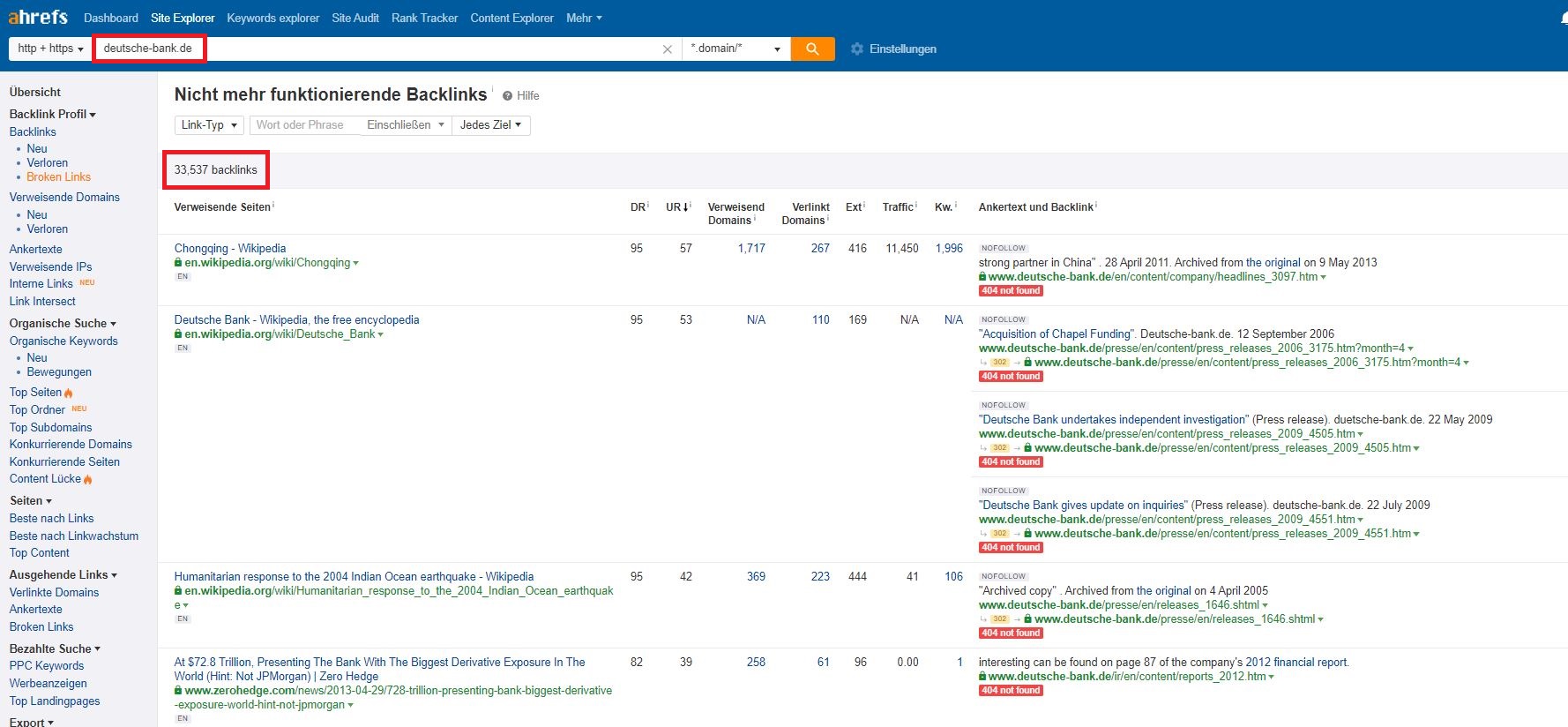Open the Einschließen filter dropdown
1568x727 pixels.
pyautogui.click(x=406, y=125)
